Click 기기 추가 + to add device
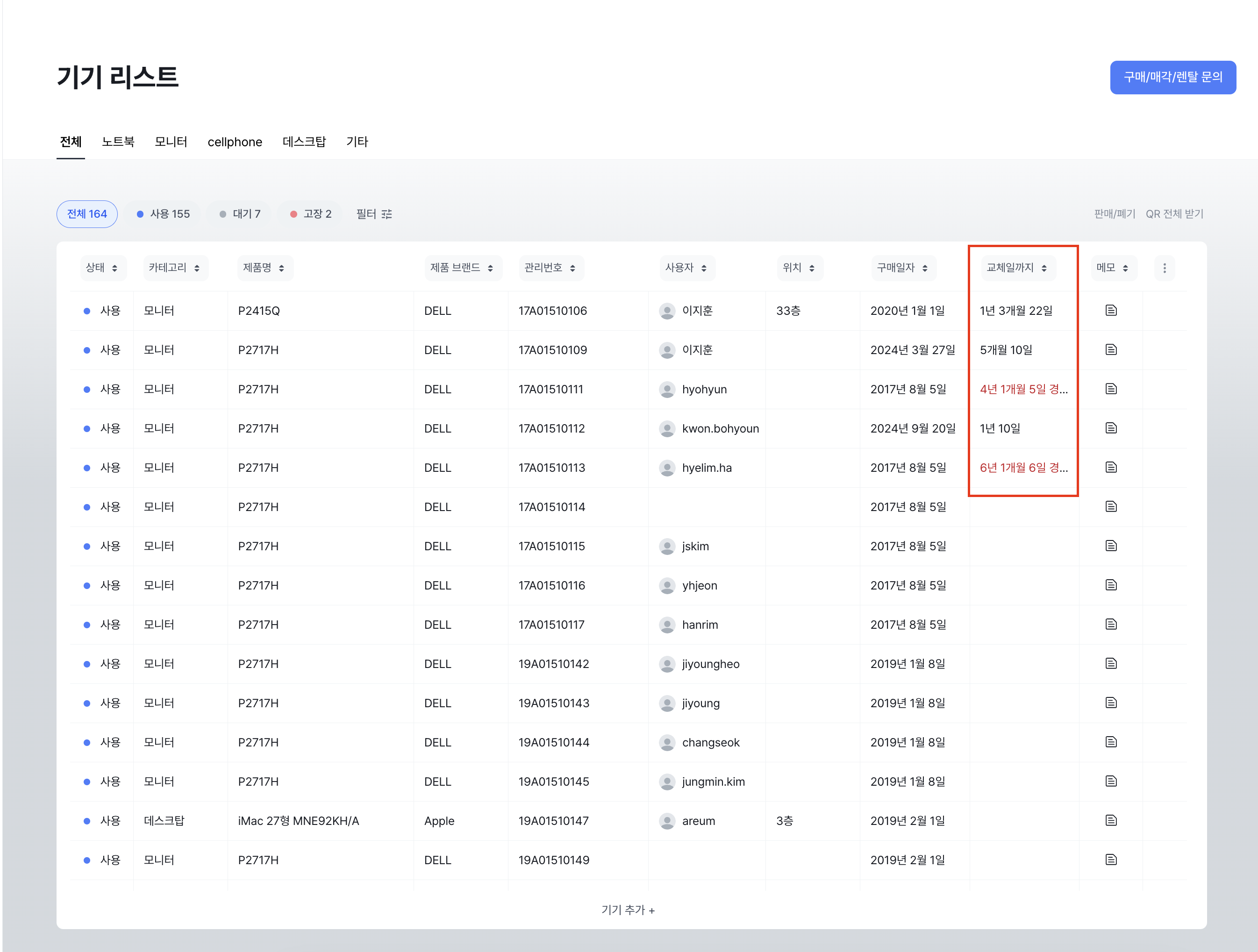The image size is (1258, 952). coord(628,910)
